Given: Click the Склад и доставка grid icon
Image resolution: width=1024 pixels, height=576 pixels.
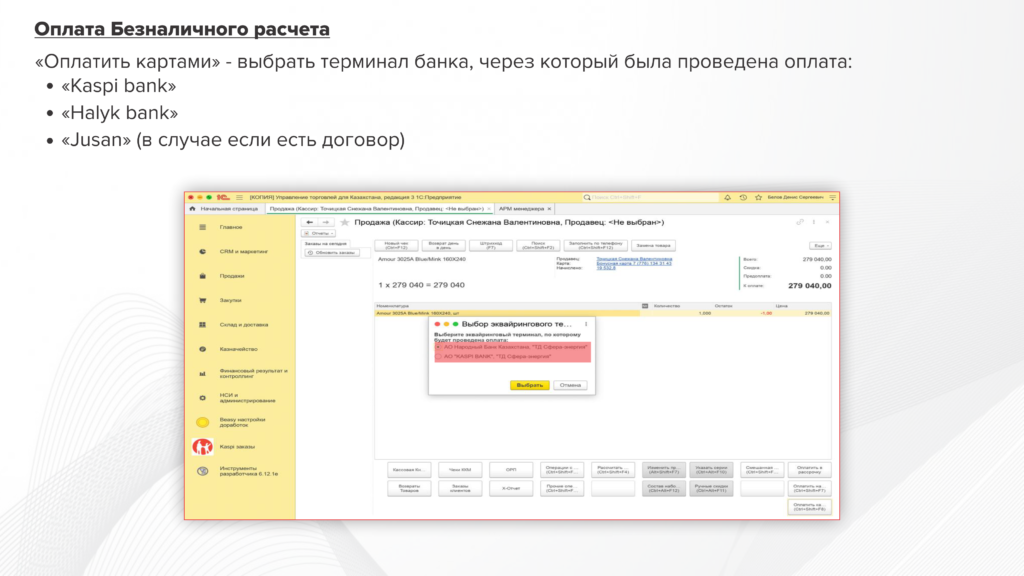Looking at the screenshot, I should click(x=202, y=325).
